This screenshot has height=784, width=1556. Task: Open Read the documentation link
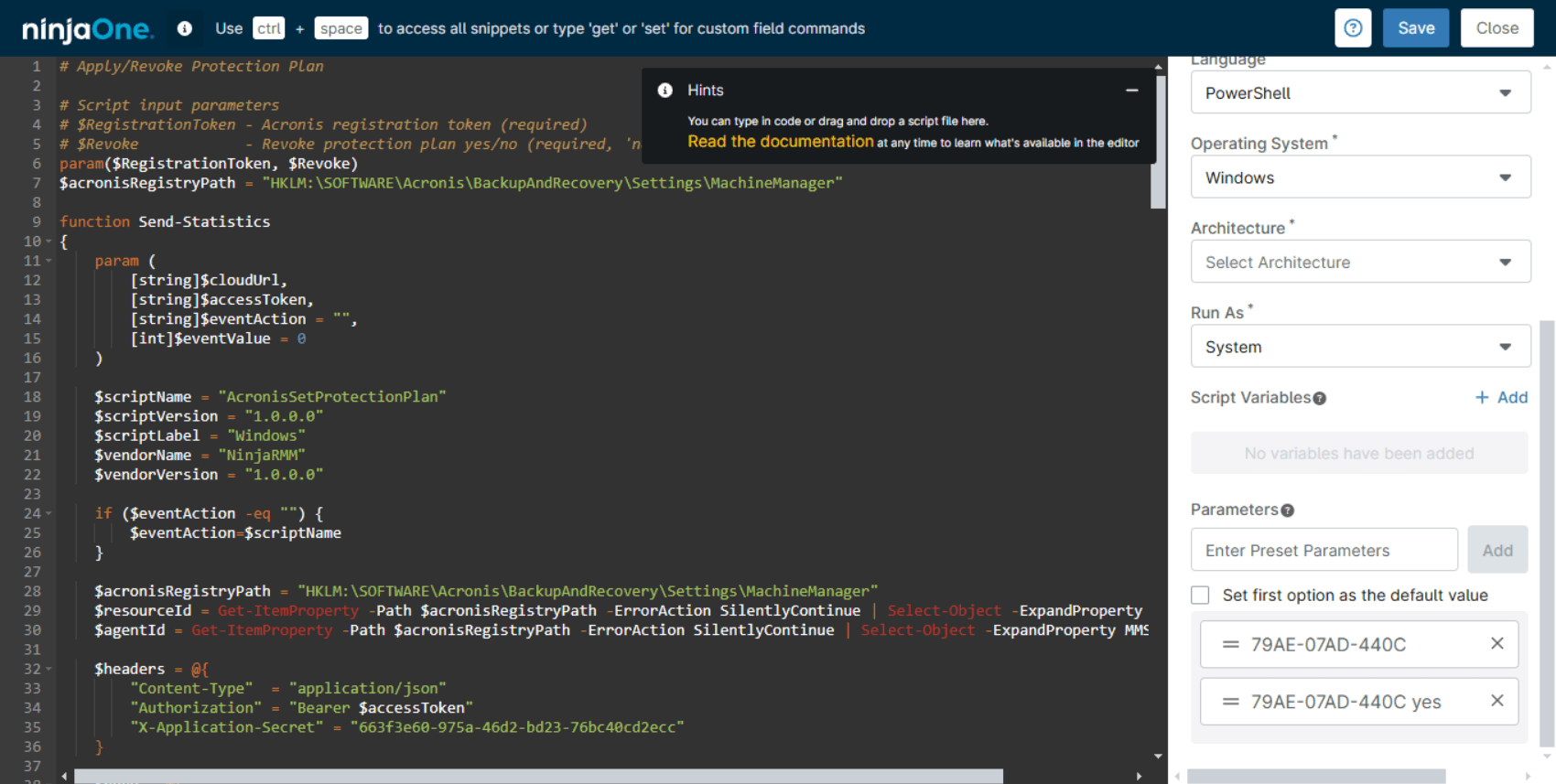click(x=780, y=142)
